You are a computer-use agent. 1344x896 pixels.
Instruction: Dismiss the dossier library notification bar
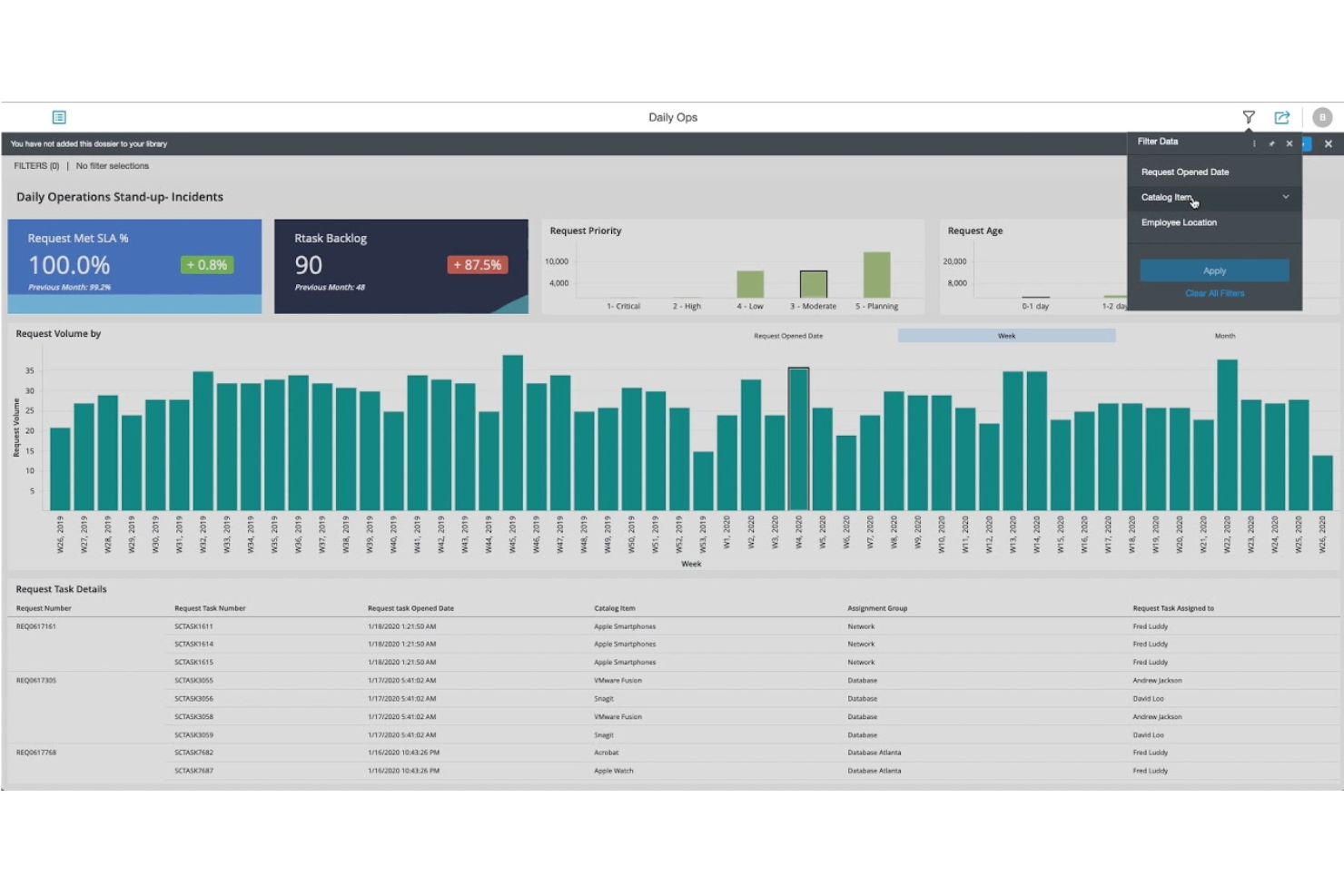point(1329,143)
